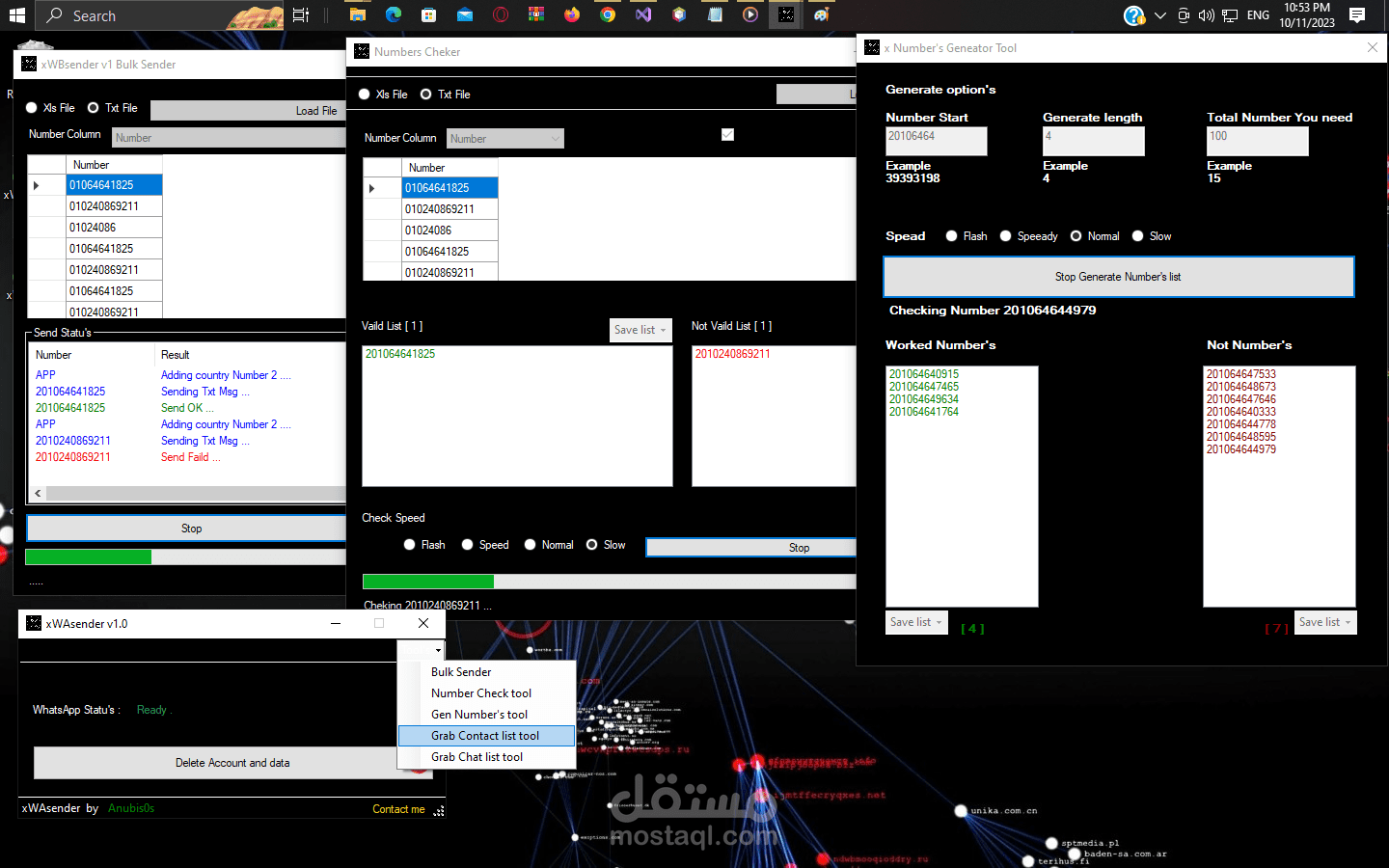The width and height of the screenshot is (1389, 868).
Task: Open Visual Studio from the taskbar
Action: [x=643, y=14]
